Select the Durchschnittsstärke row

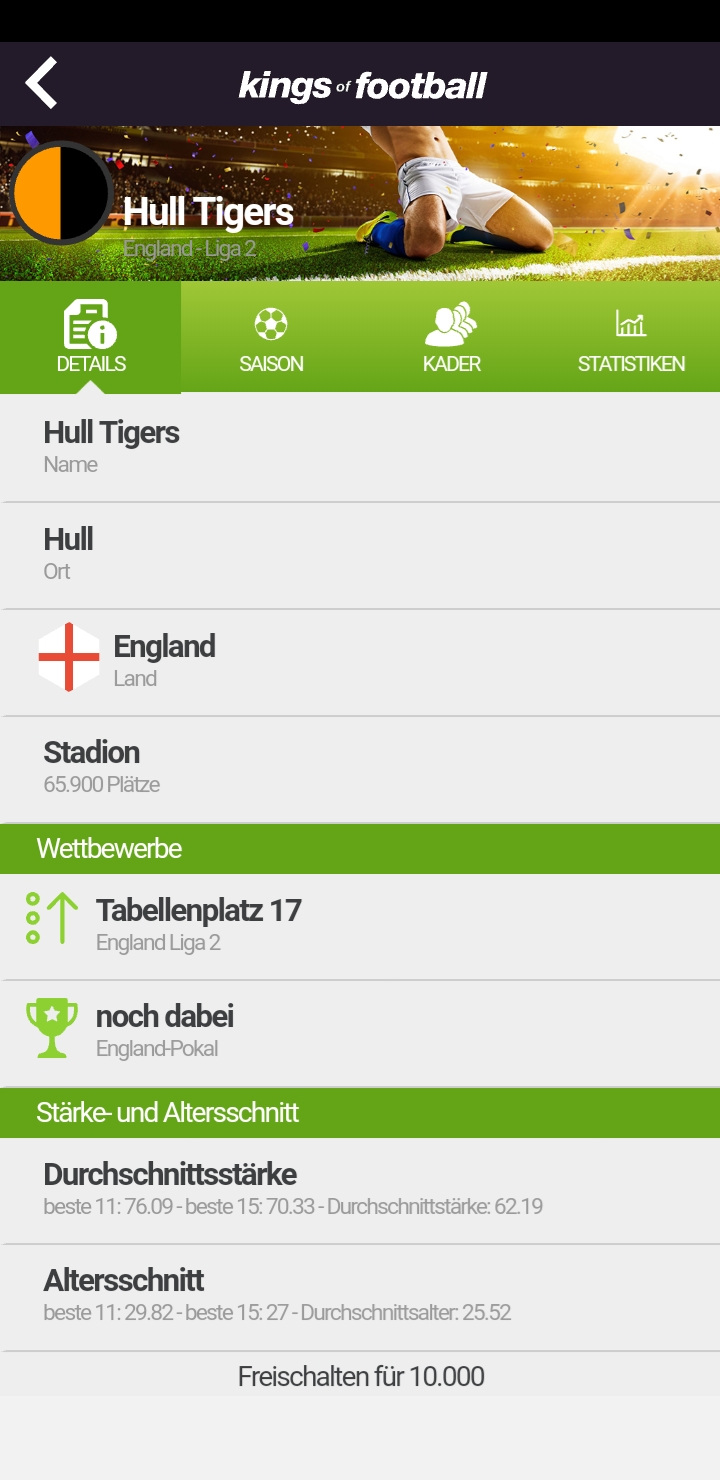point(360,1191)
